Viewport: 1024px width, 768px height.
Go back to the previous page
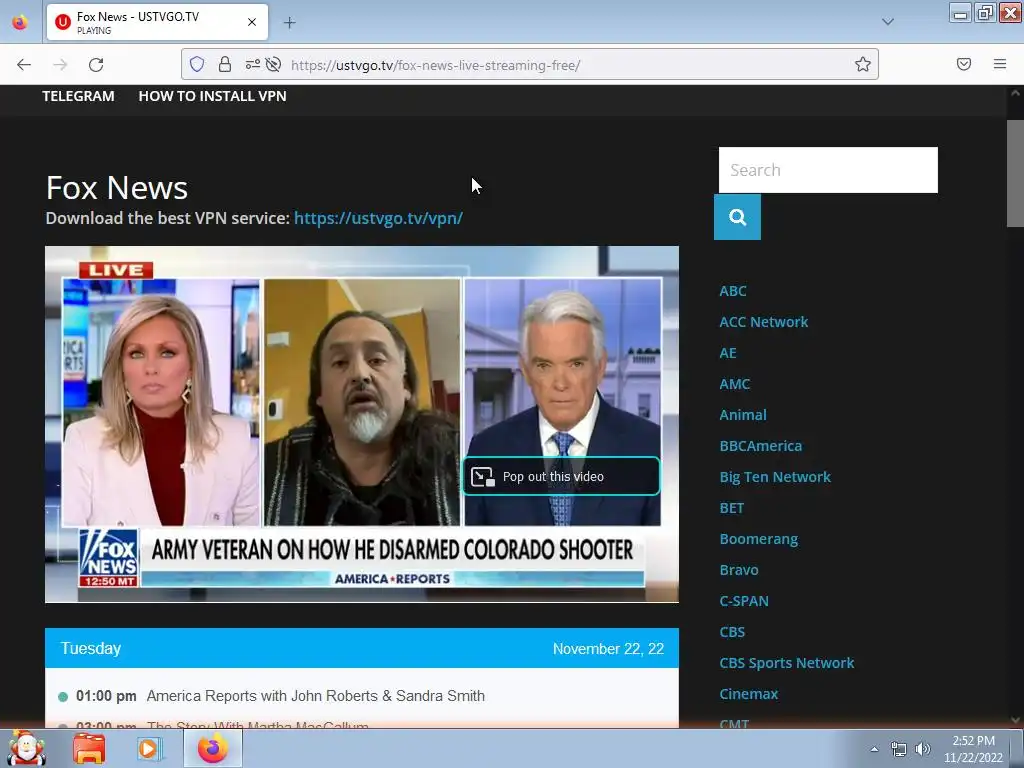(24, 64)
